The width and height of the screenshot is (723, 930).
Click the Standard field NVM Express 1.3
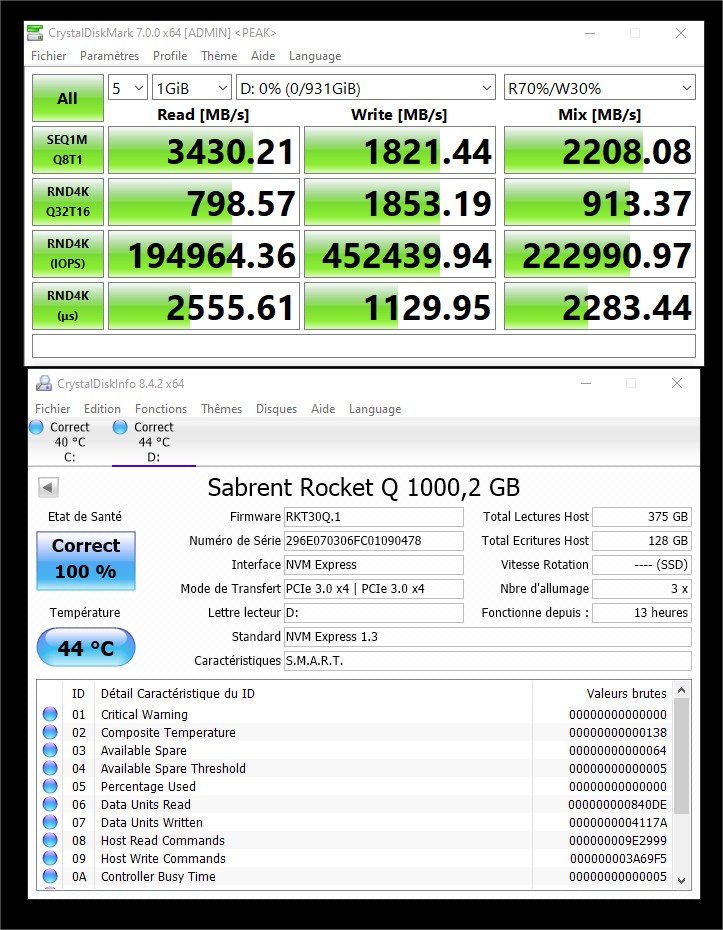coord(488,636)
